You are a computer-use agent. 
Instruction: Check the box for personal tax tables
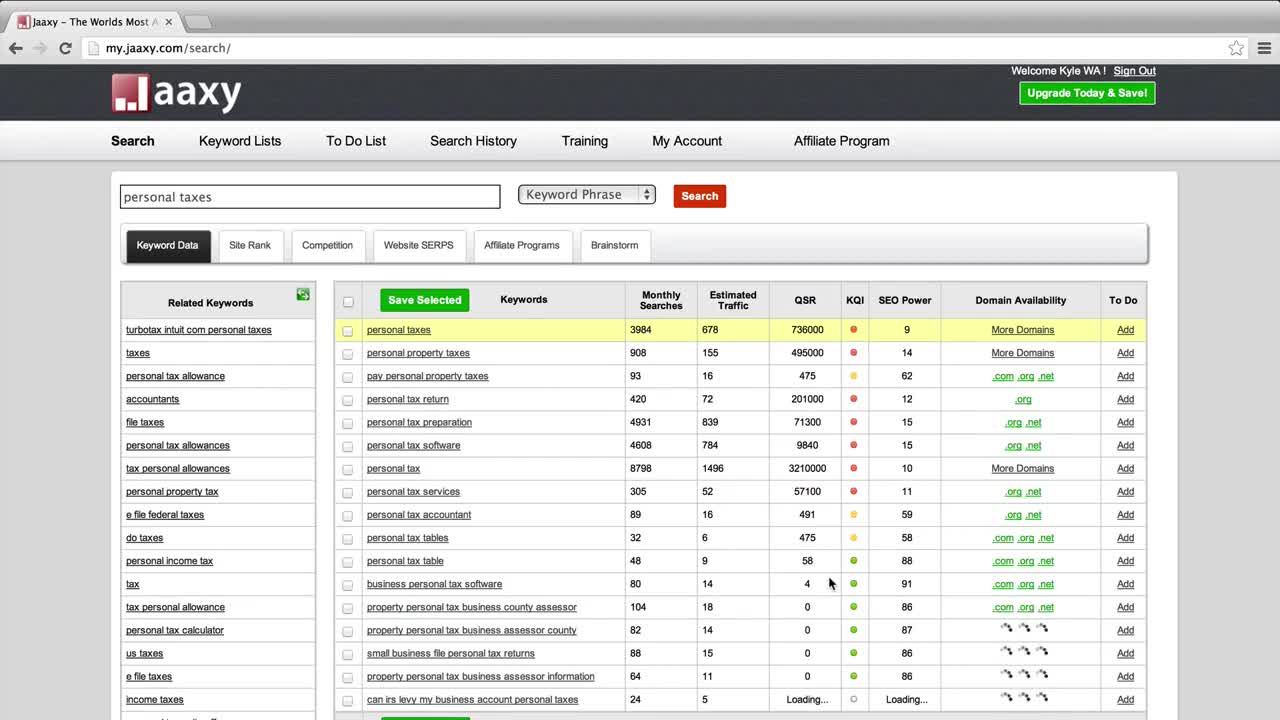(348, 539)
